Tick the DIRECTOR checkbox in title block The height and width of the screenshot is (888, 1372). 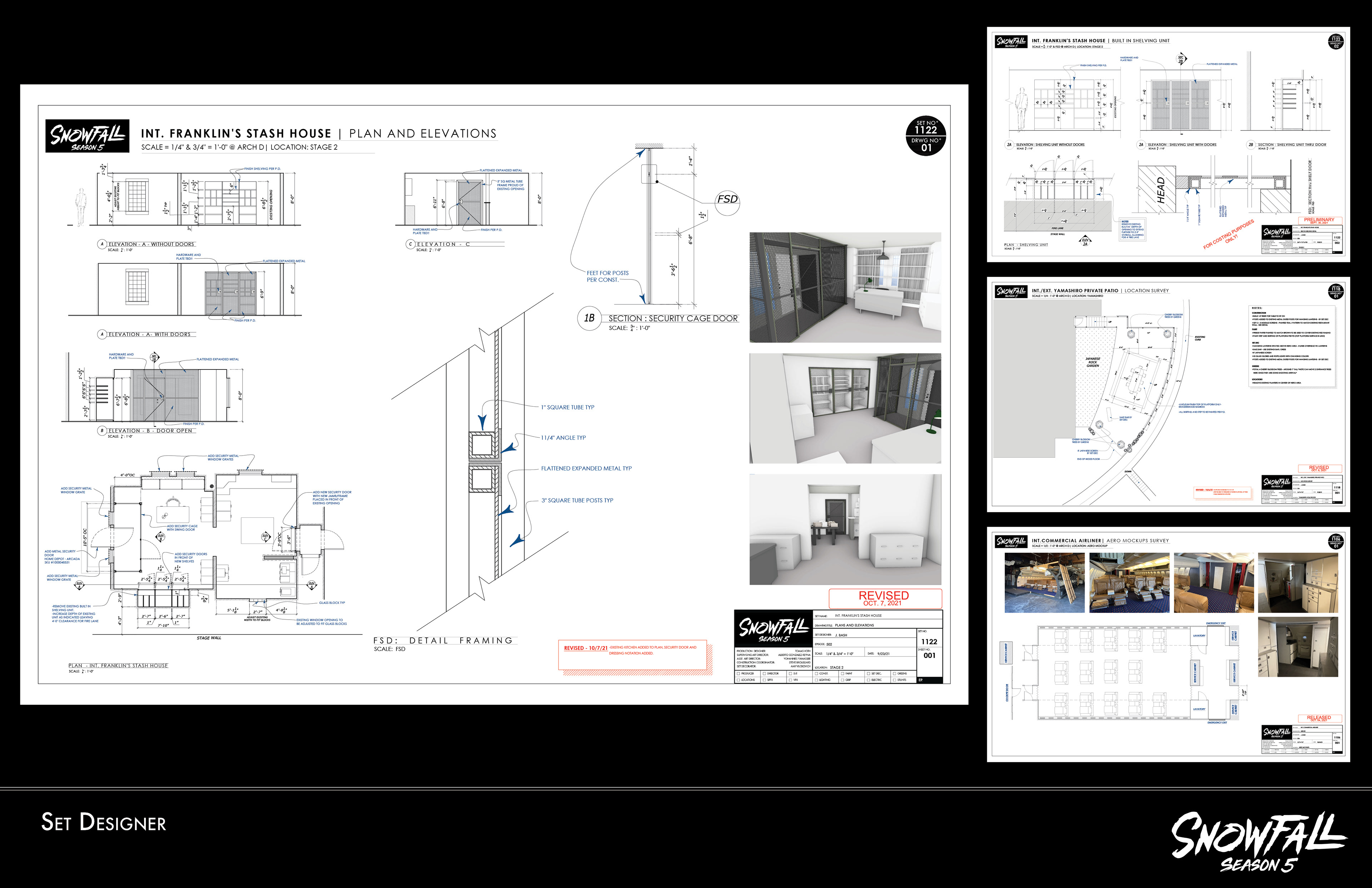click(764, 674)
